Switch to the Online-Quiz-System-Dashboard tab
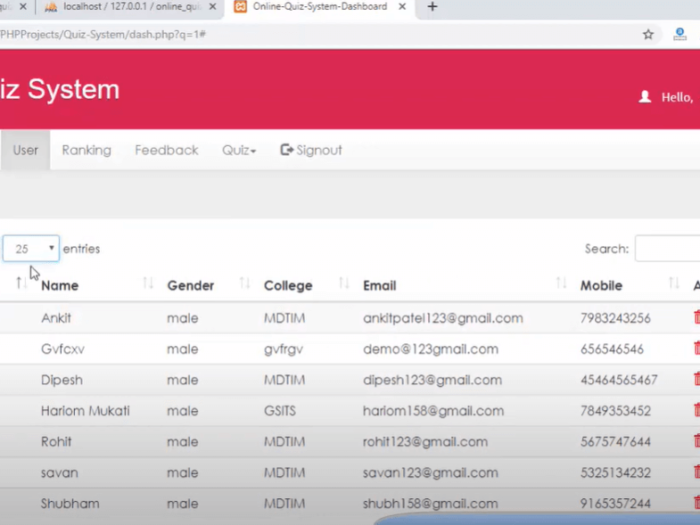 coord(320,8)
